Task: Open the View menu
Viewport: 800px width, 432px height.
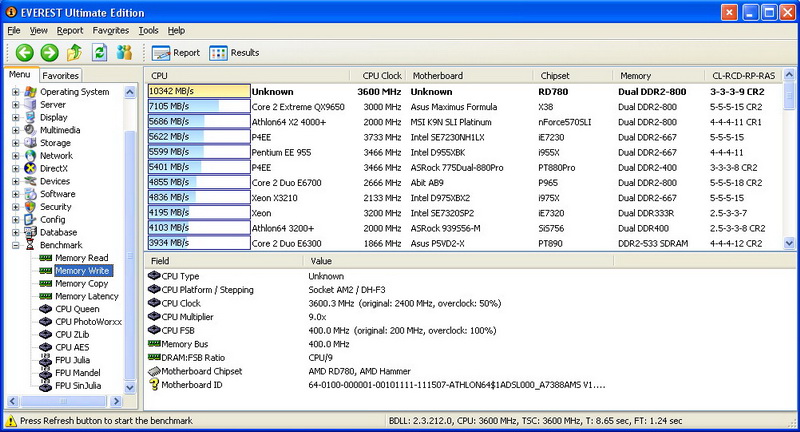Action: click(x=38, y=31)
